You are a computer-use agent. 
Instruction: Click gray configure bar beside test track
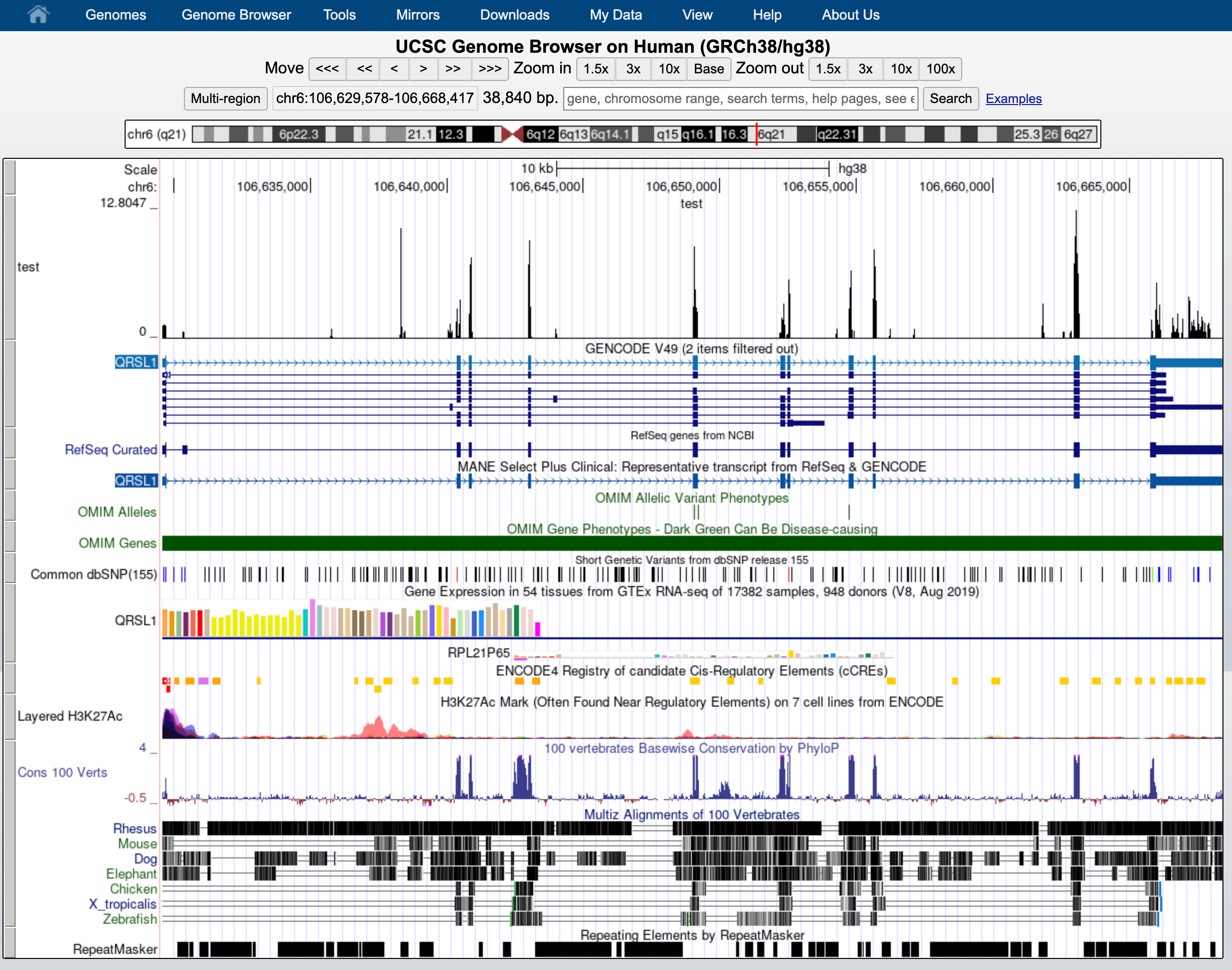(x=10, y=267)
